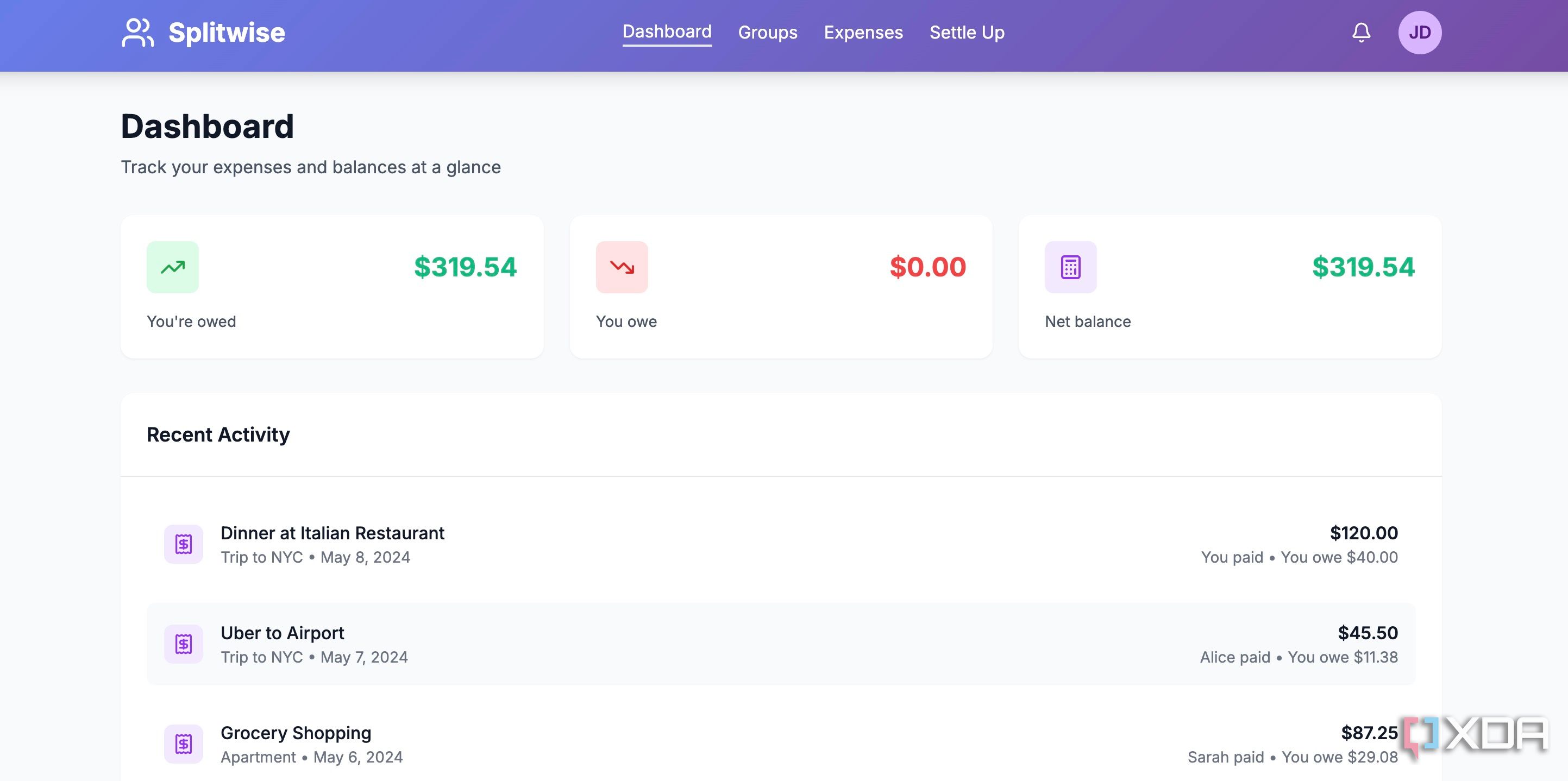This screenshot has width=1568, height=781.
Task: Click the Dashboard page title
Action: 207,126
